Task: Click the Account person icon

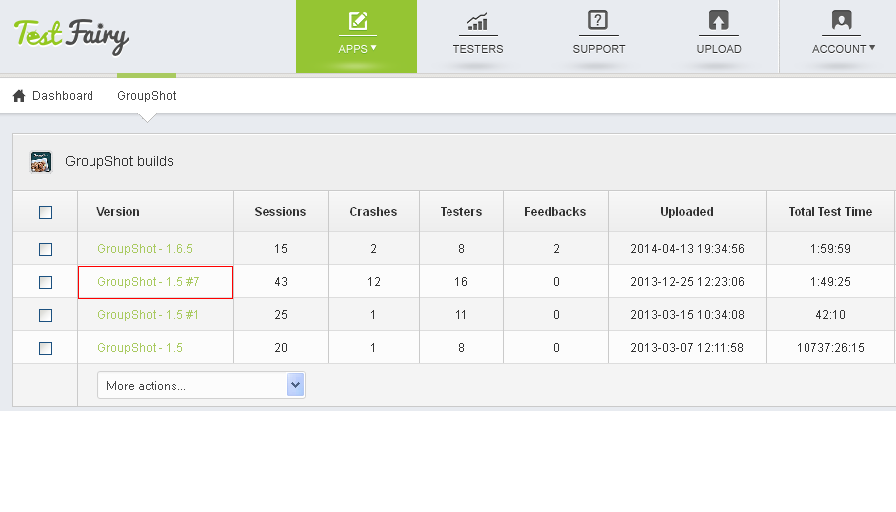Action: (841, 21)
